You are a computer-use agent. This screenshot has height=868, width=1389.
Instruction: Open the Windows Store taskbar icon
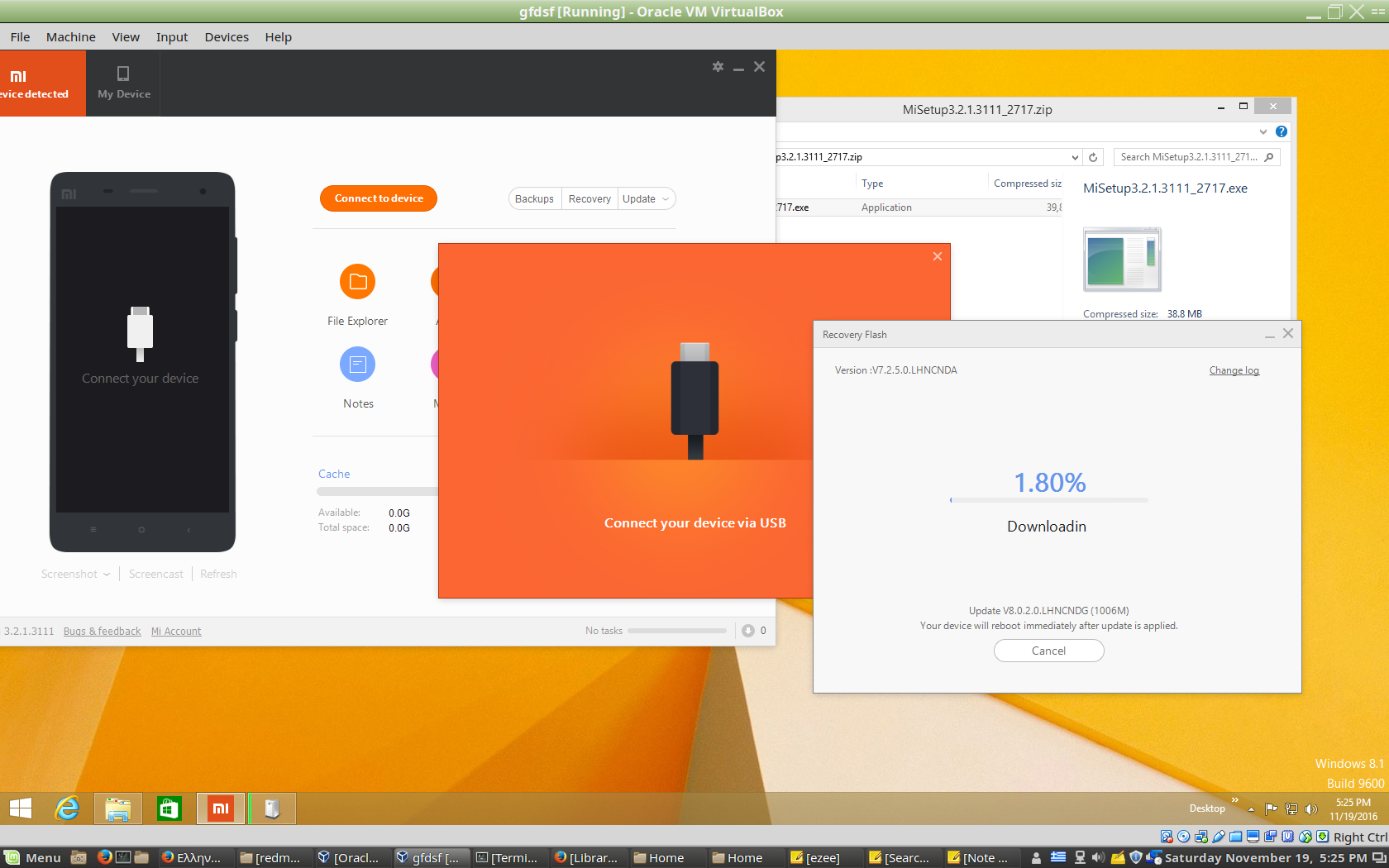pos(169,808)
